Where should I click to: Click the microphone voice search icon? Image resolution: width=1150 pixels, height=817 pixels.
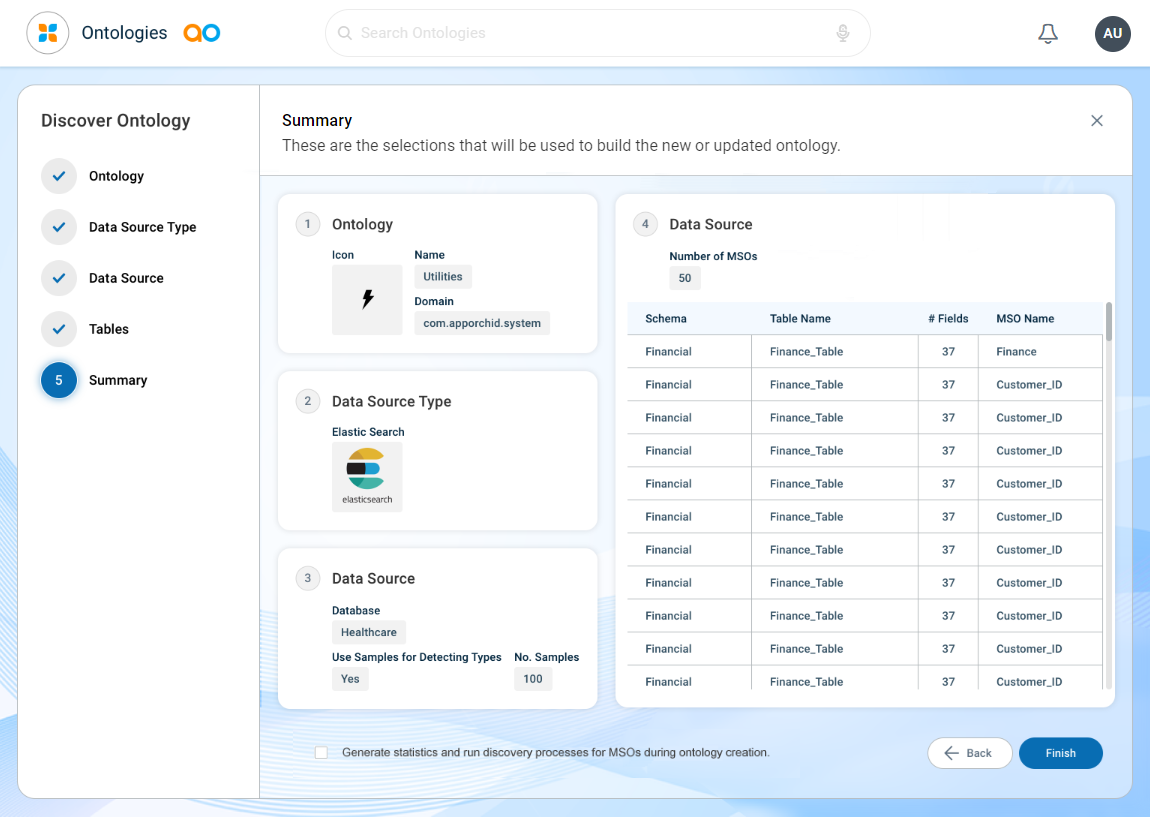[x=843, y=34]
